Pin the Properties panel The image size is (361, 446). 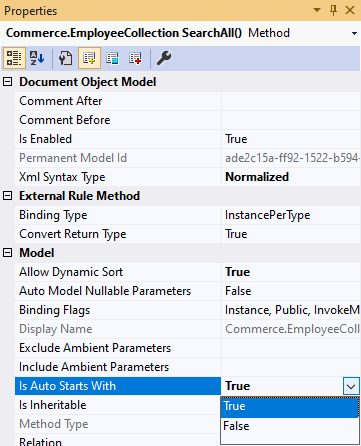[x=333, y=10]
